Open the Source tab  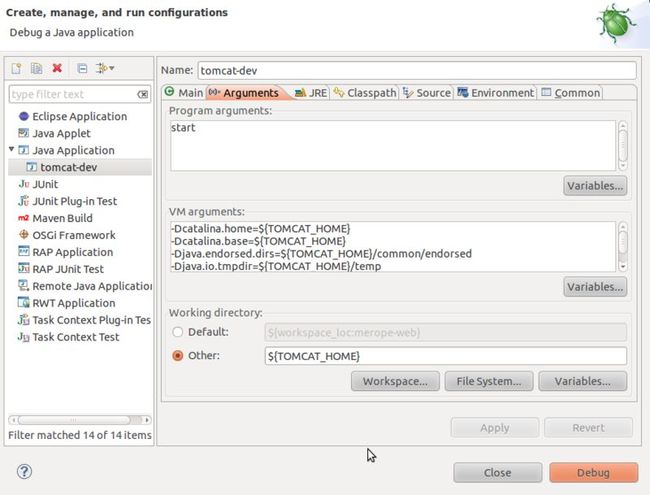pos(427,92)
